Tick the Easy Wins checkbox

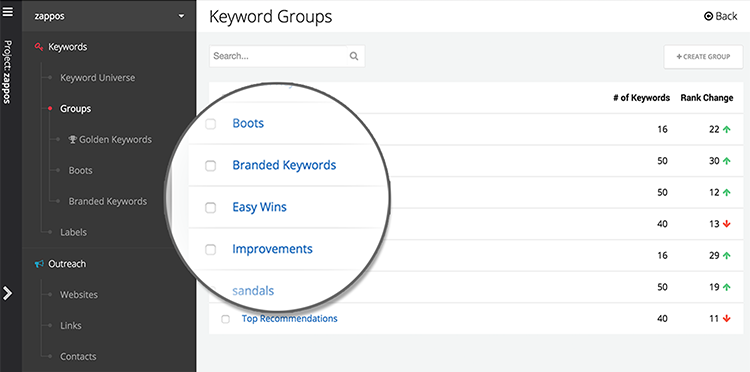click(210, 208)
